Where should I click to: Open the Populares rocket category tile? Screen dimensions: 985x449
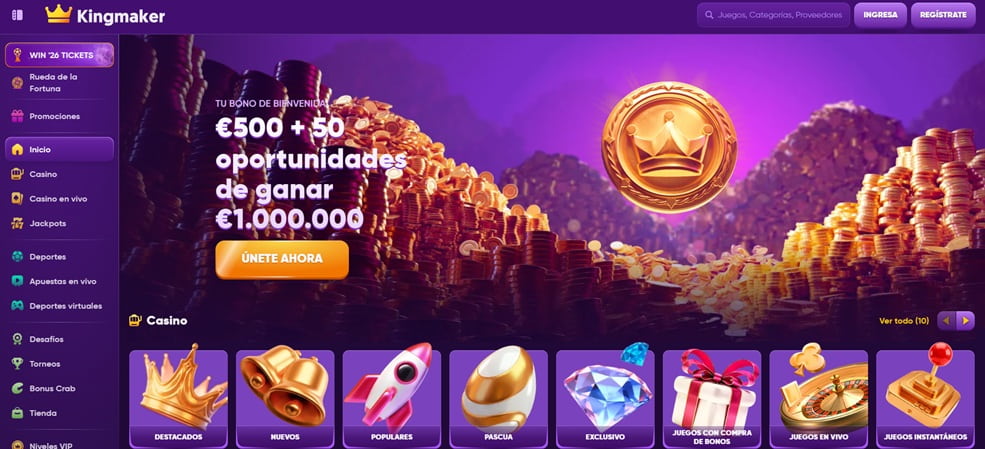(x=392, y=398)
